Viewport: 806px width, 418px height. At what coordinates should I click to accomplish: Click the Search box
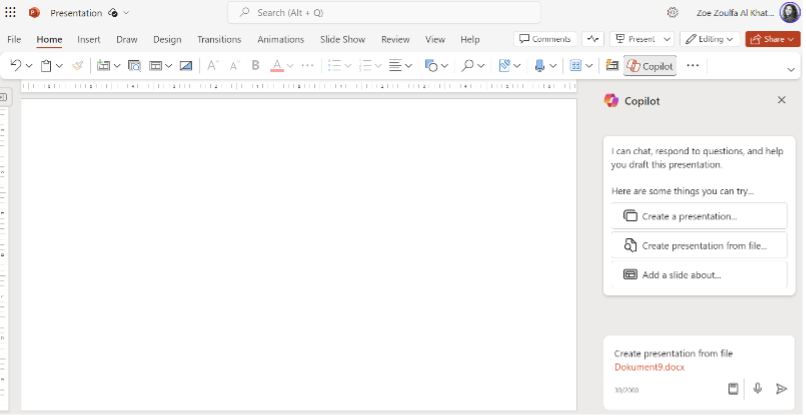pyautogui.click(x=384, y=12)
